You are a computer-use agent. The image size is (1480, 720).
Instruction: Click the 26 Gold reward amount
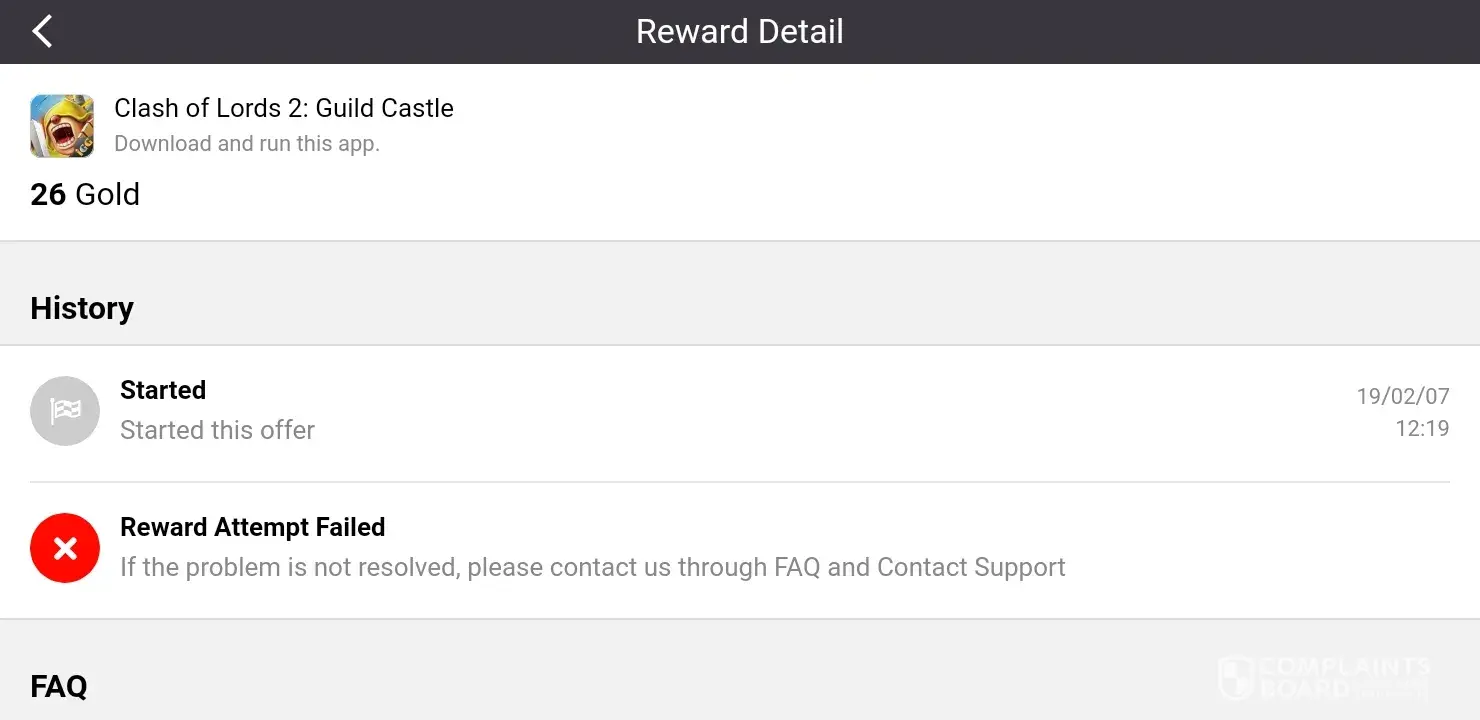point(85,194)
